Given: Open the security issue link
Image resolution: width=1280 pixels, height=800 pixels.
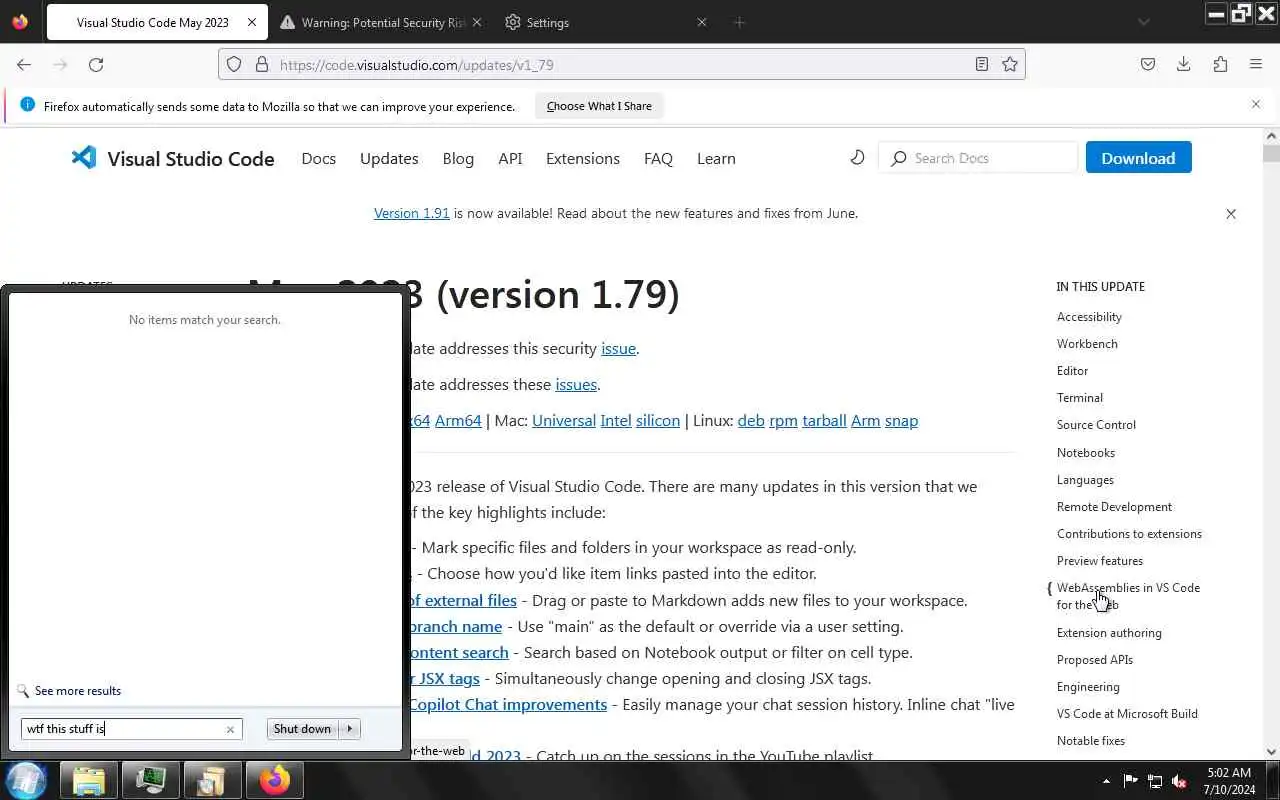Looking at the screenshot, I should coord(618,349).
